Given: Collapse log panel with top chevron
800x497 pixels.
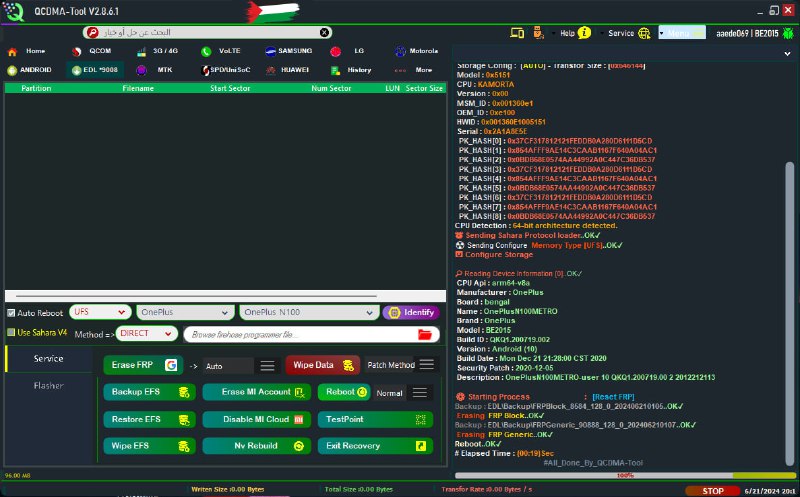Looking at the screenshot, I should [787, 54].
